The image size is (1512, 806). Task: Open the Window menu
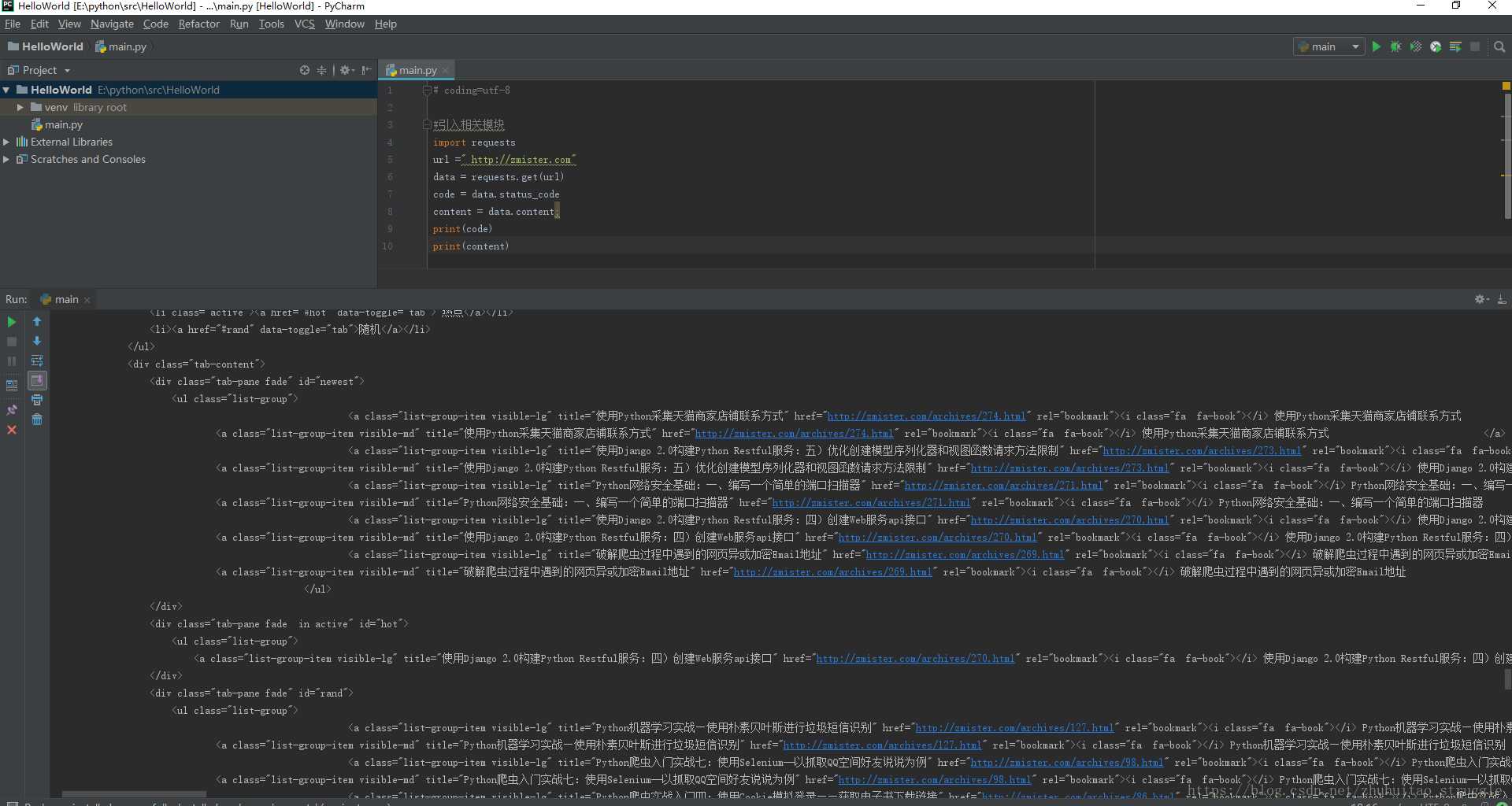pos(345,24)
